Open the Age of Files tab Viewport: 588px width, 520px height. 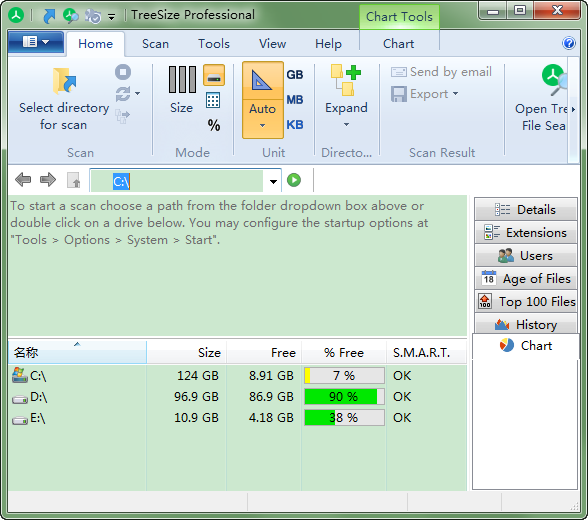point(525,279)
